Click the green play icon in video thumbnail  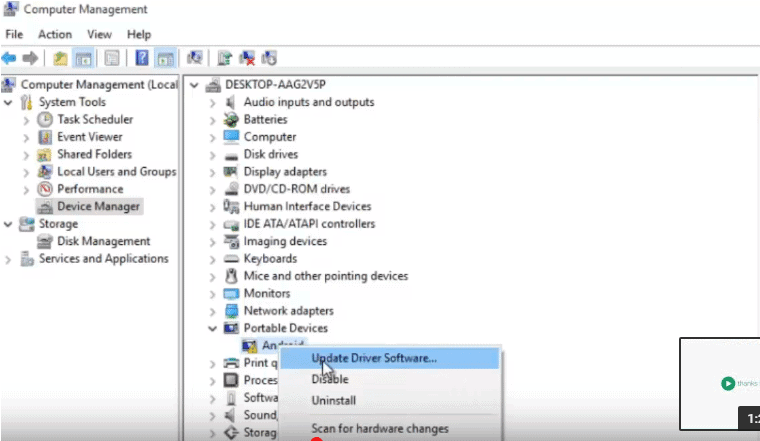click(x=728, y=383)
